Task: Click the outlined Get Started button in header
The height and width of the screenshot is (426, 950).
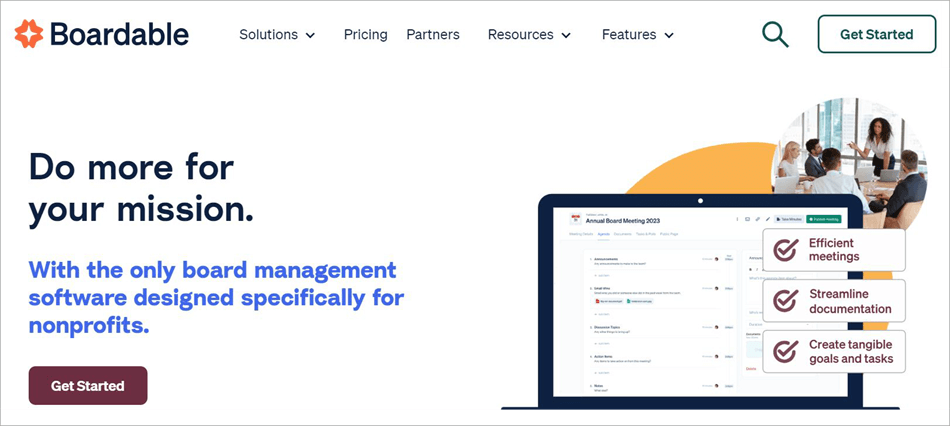Action: 876,34
